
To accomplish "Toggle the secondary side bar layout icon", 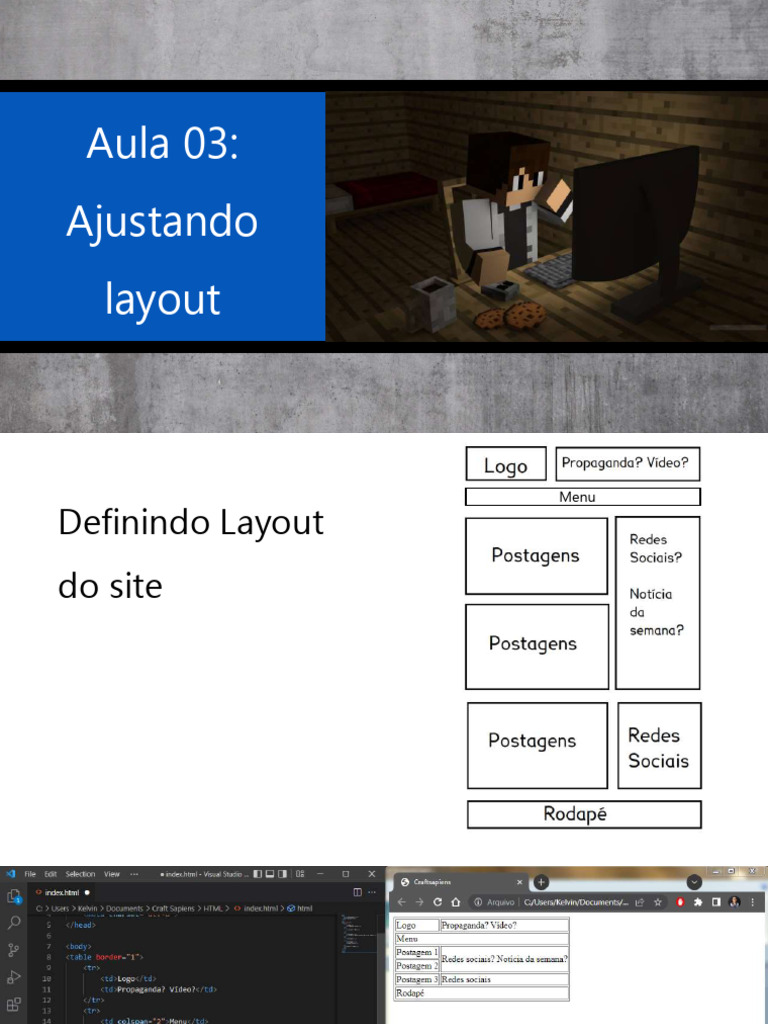I will (282, 874).
